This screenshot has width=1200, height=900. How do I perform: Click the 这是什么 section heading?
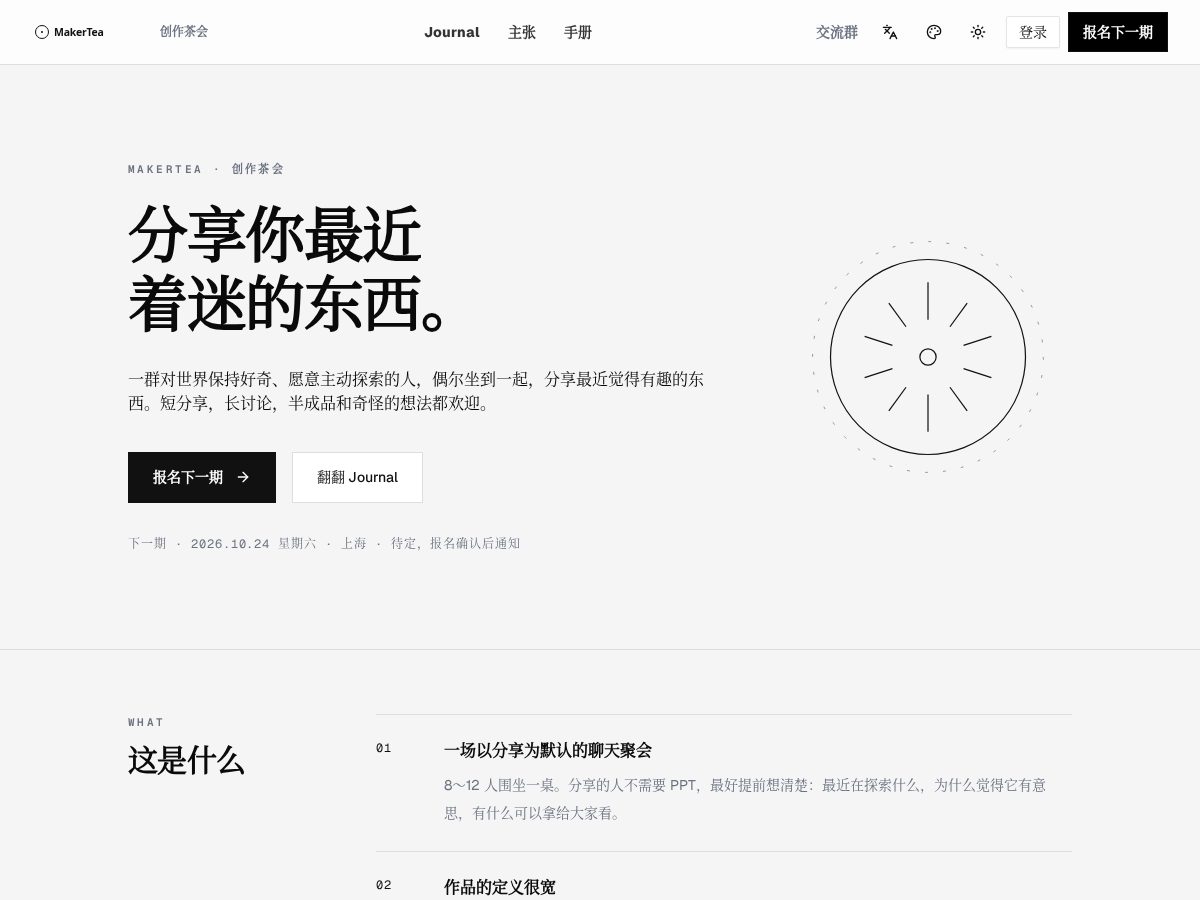186,761
